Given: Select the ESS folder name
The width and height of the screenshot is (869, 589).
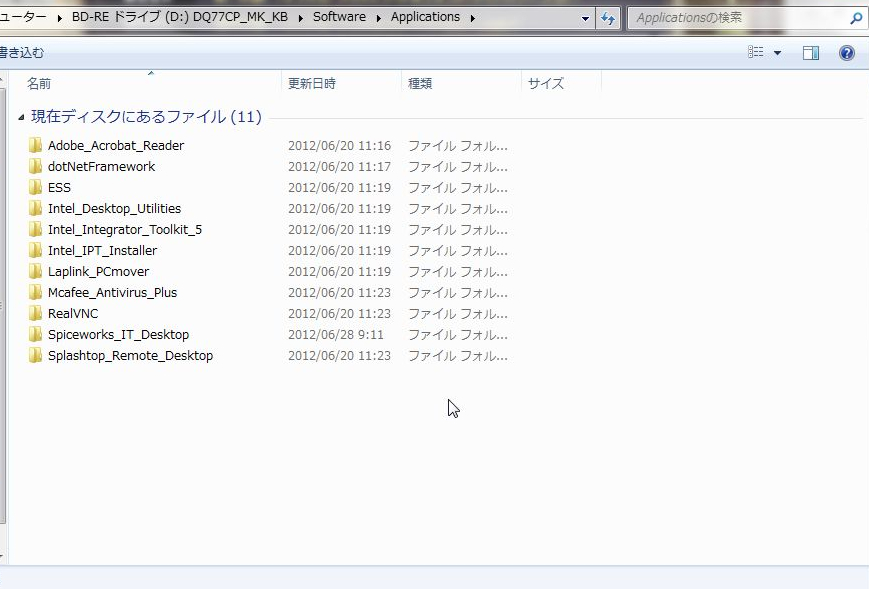Looking at the screenshot, I should (x=59, y=187).
